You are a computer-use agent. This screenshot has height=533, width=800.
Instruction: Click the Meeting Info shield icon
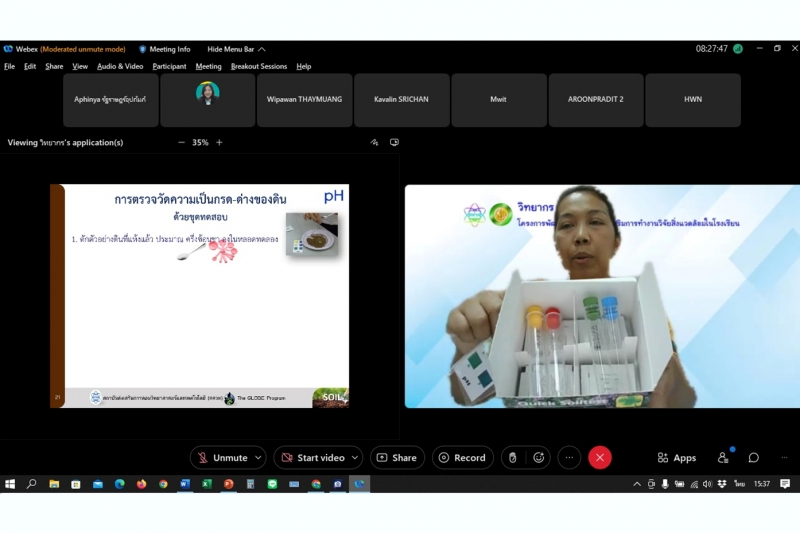coord(143,49)
